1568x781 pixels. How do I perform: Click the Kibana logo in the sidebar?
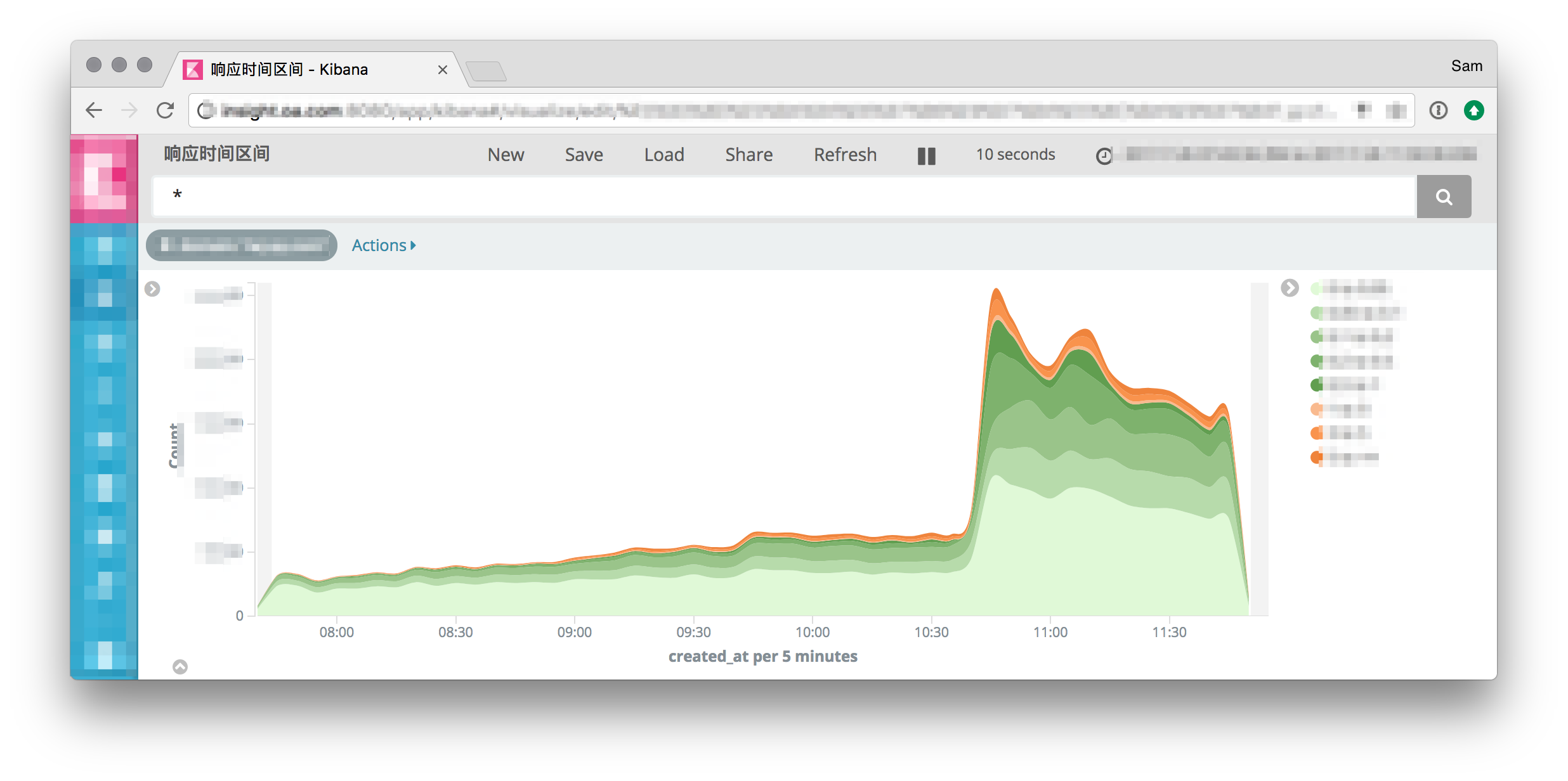(x=104, y=179)
